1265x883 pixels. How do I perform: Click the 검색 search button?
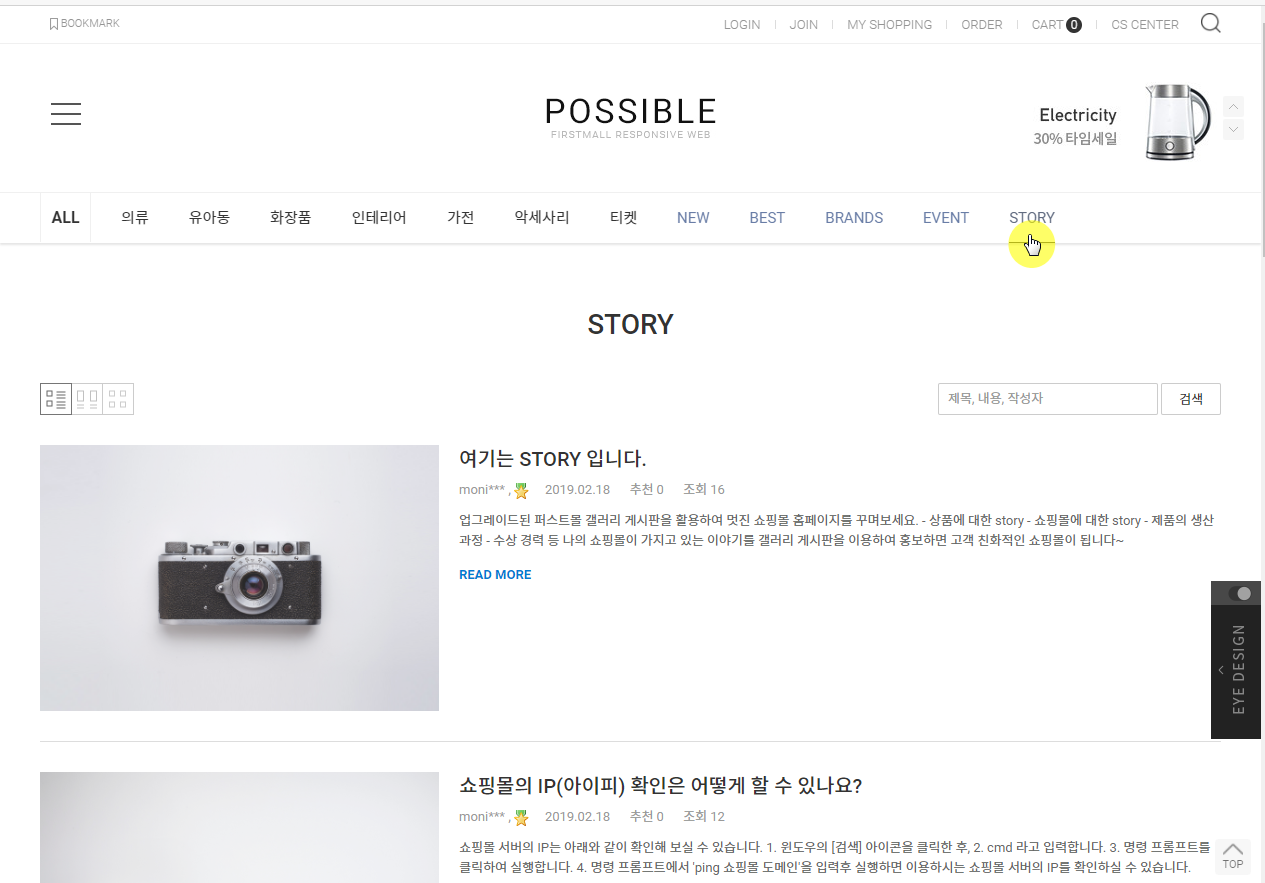point(1191,399)
